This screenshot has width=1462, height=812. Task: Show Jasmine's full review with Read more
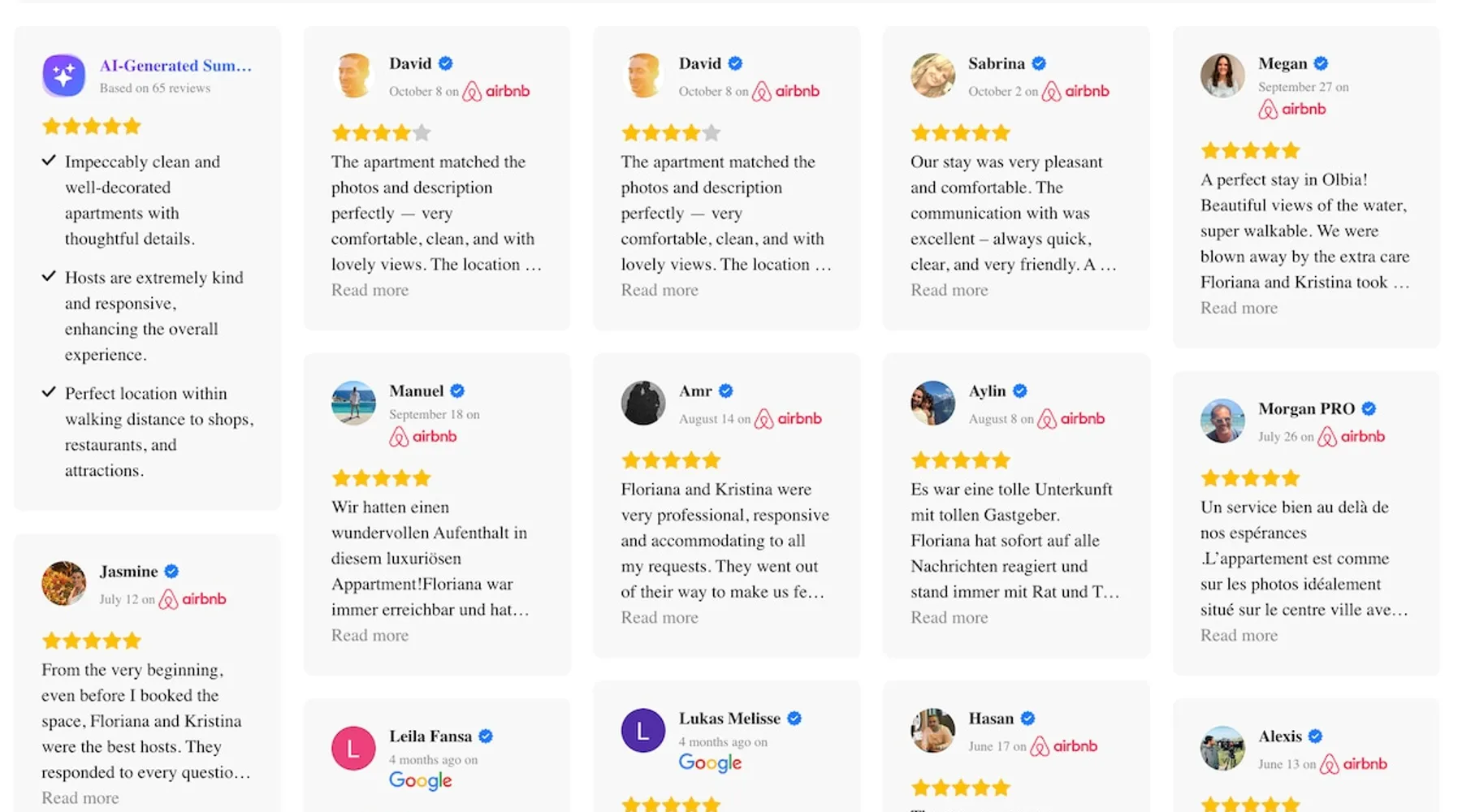point(80,797)
